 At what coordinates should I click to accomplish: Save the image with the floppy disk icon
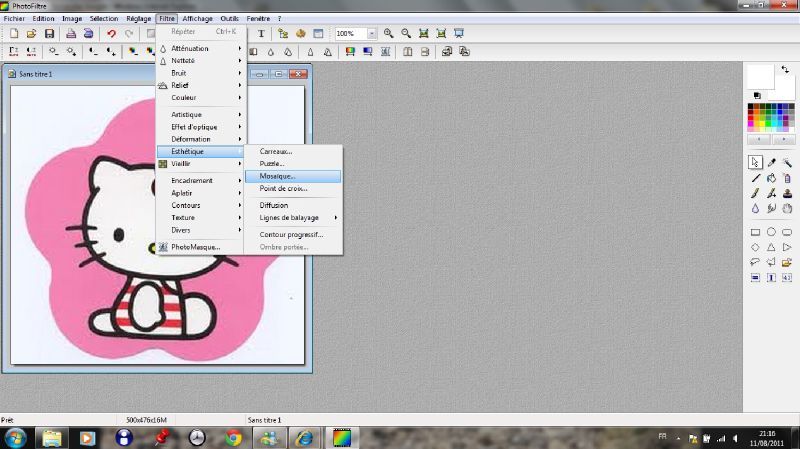click(49, 34)
